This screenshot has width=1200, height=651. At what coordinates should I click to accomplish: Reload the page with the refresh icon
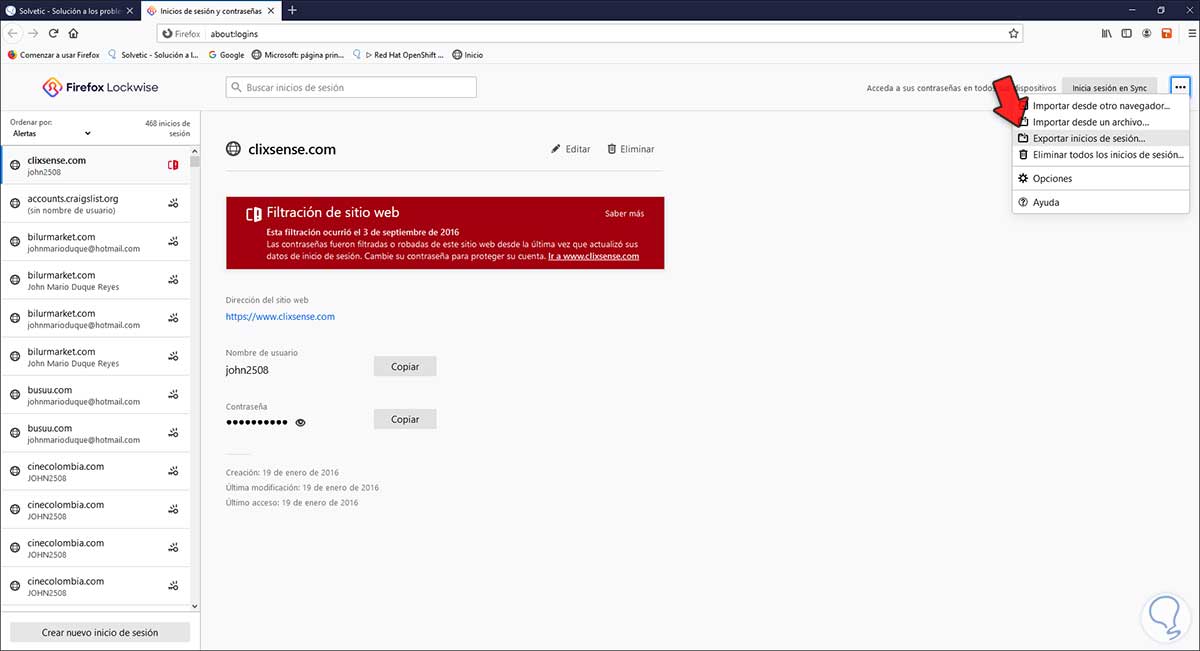pos(54,33)
